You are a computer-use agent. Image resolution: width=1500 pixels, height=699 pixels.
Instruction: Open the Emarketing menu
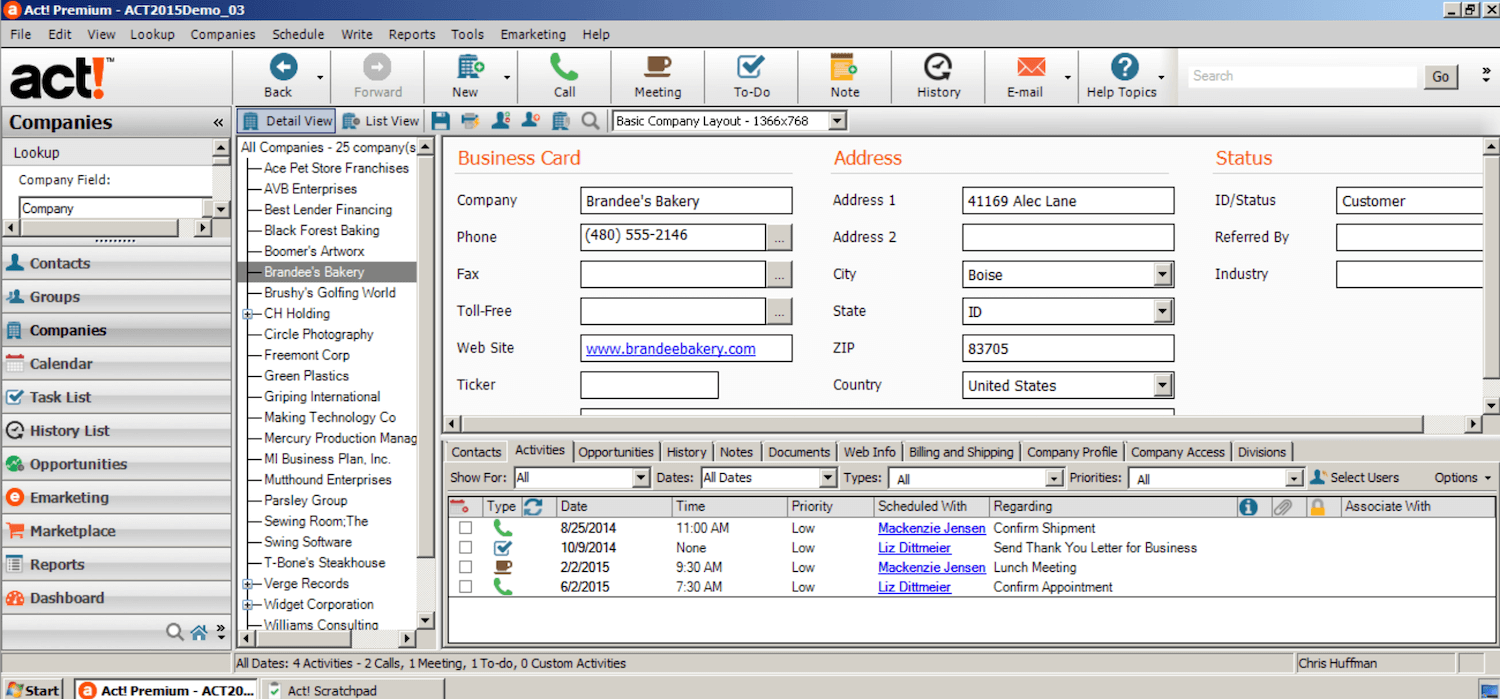pos(533,34)
